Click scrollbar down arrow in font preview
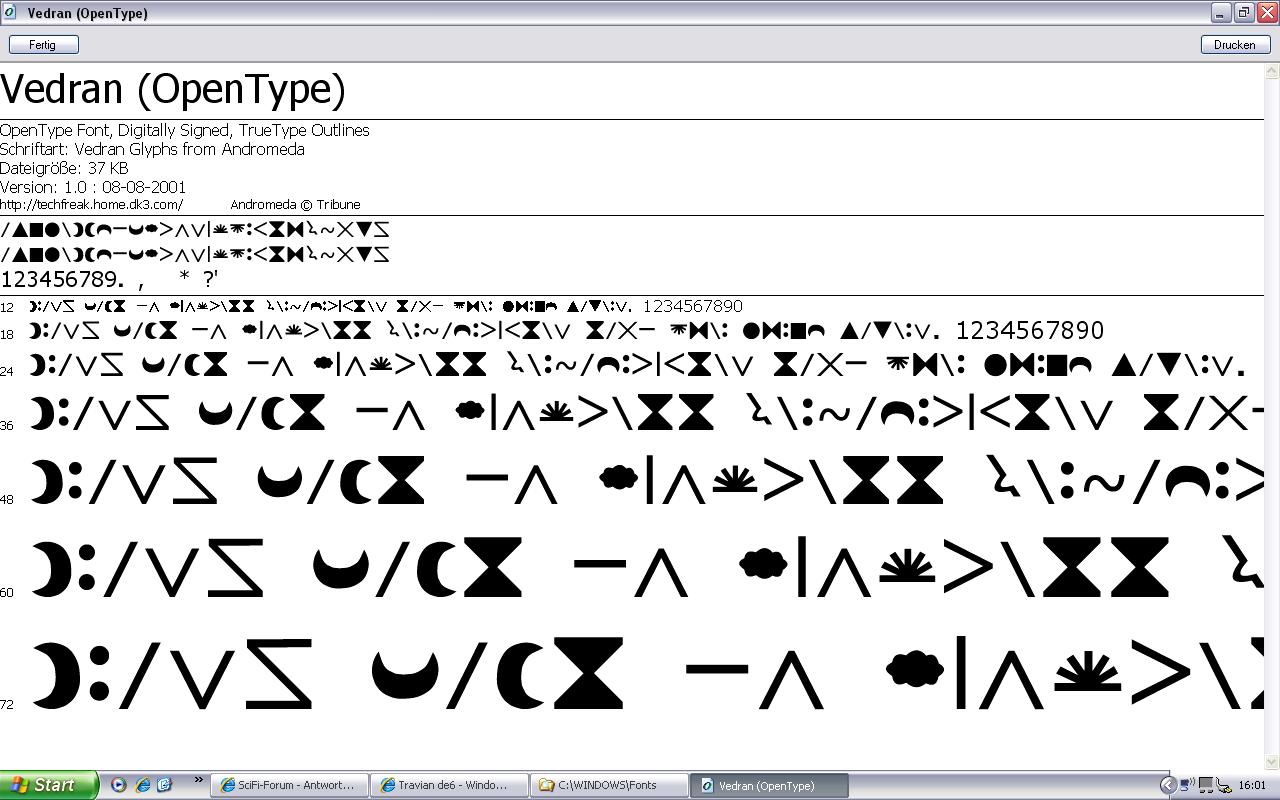 click(x=1272, y=761)
